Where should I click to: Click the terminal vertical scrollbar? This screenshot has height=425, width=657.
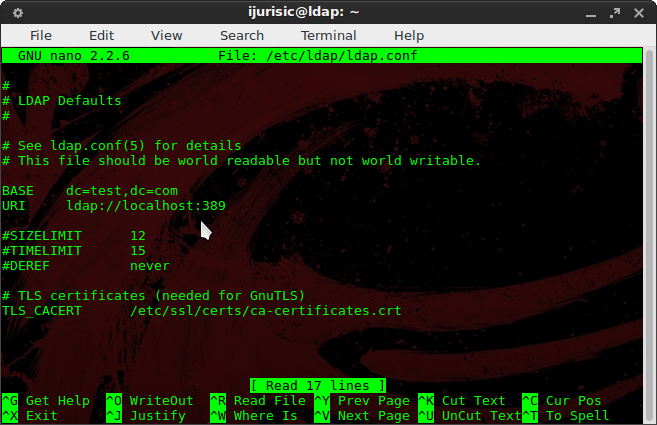(649, 236)
